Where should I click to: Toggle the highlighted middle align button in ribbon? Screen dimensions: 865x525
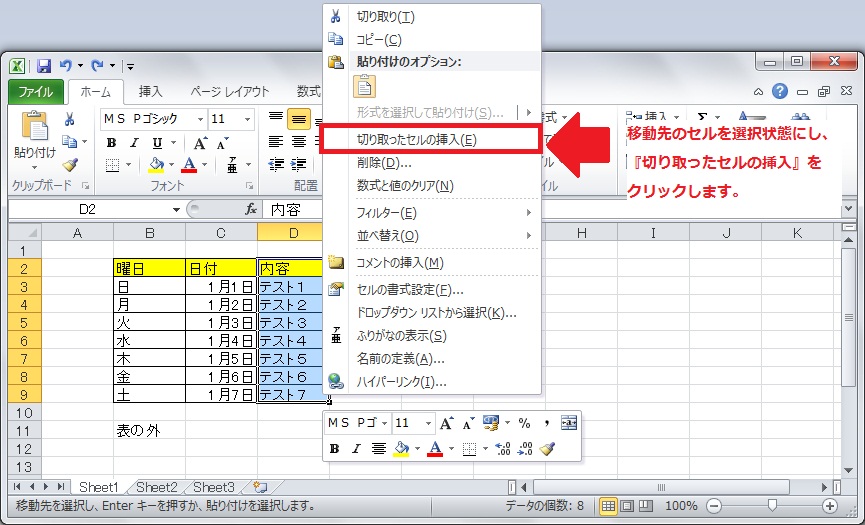tap(298, 119)
